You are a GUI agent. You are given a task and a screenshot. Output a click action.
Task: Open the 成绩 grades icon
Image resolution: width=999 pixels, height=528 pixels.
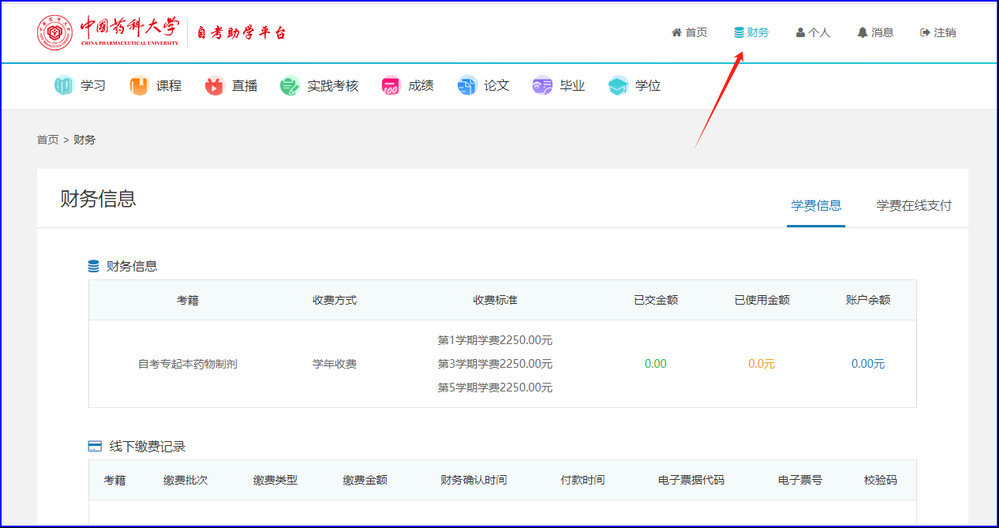(x=391, y=86)
